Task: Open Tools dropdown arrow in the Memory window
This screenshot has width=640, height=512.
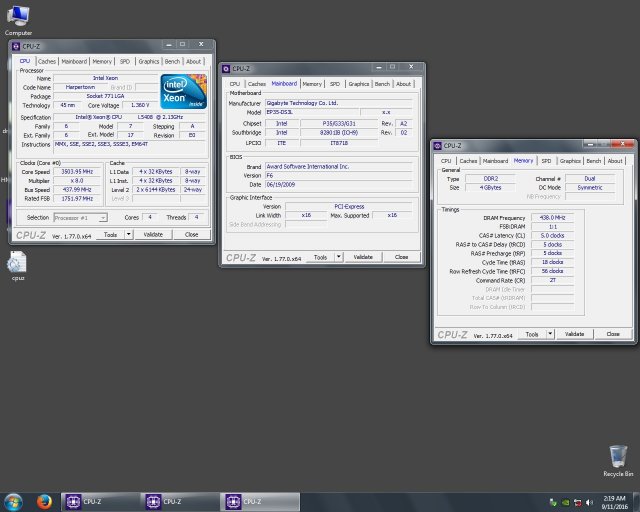Action: pyautogui.click(x=549, y=334)
